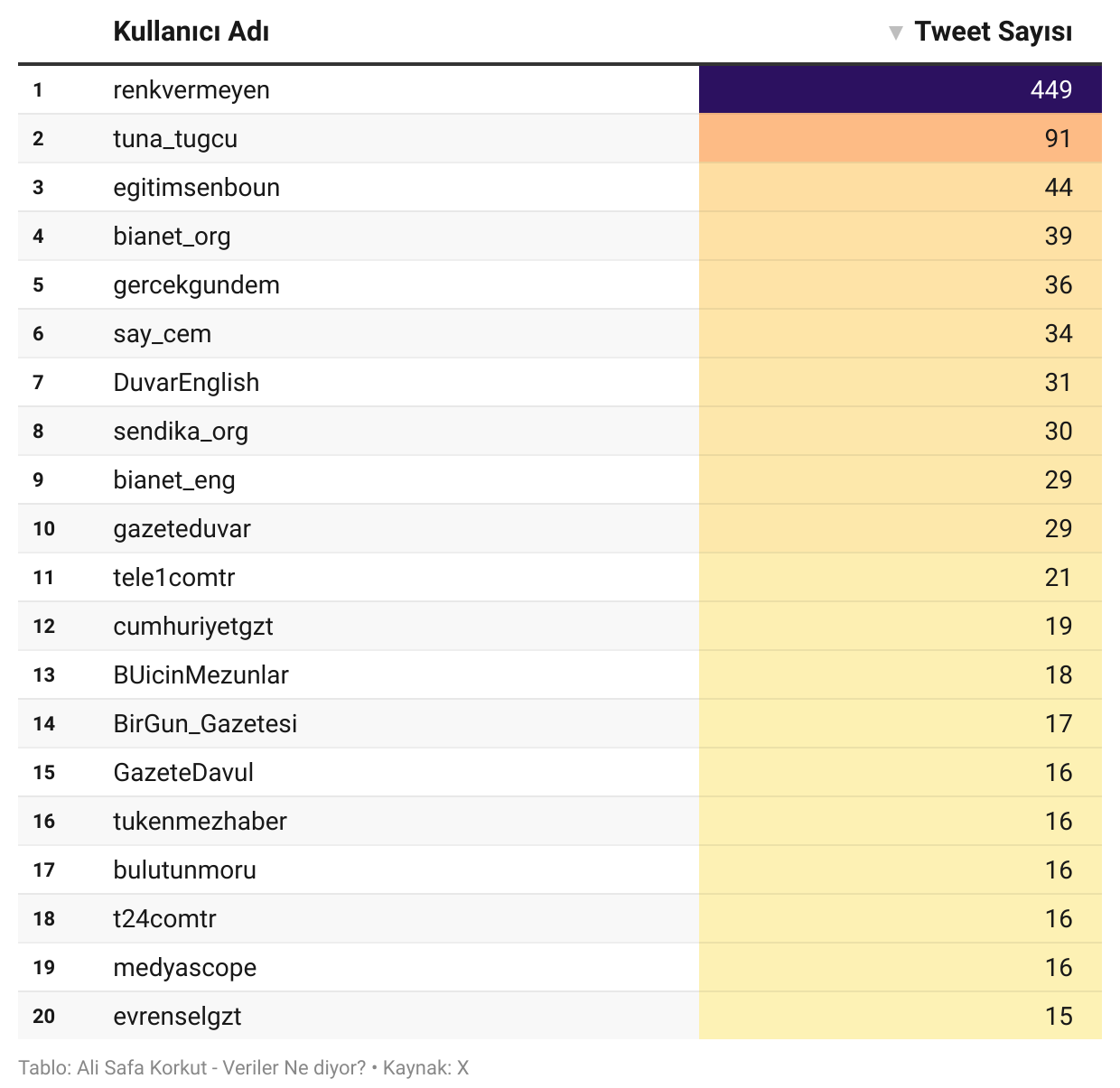
Task: Click the orange 91 tweet cell
Action: (900, 138)
